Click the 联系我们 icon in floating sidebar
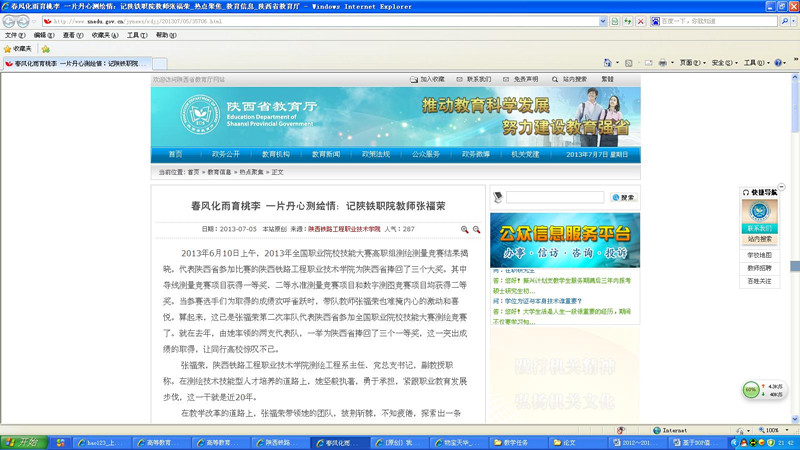This screenshot has width=800, height=450. [x=759, y=215]
